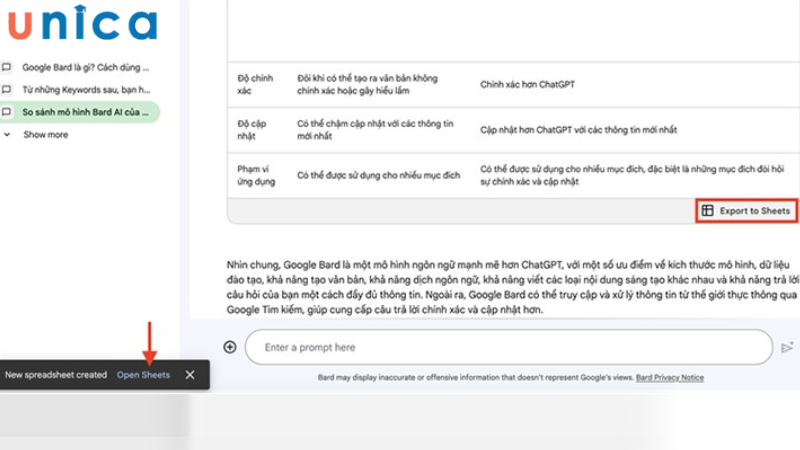This screenshot has width=800, height=450.
Task: Click 'Có thể được sử dụng cho nhiều mục đích' cell
Action: pos(378,175)
